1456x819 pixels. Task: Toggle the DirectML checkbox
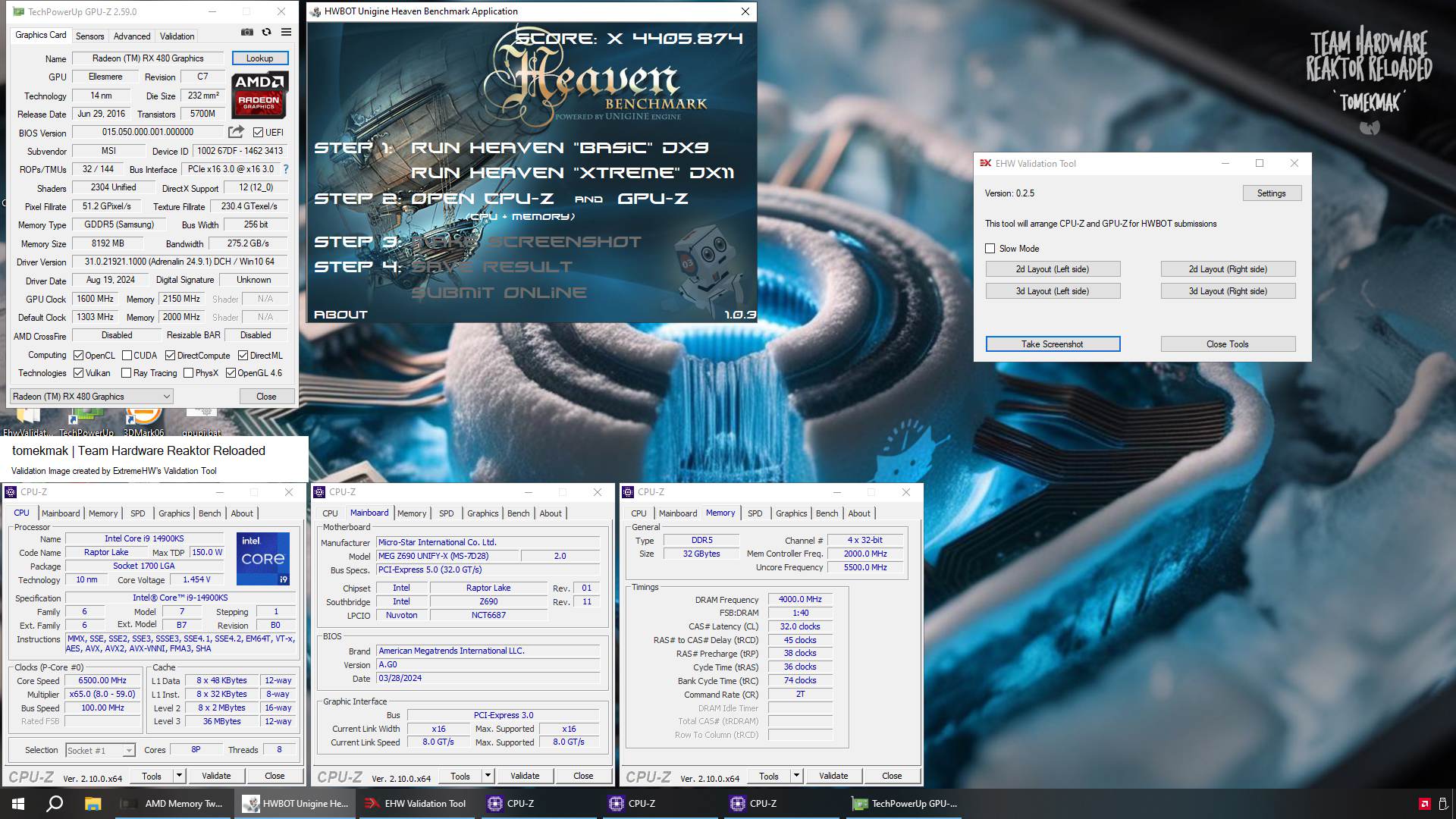coord(243,356)
